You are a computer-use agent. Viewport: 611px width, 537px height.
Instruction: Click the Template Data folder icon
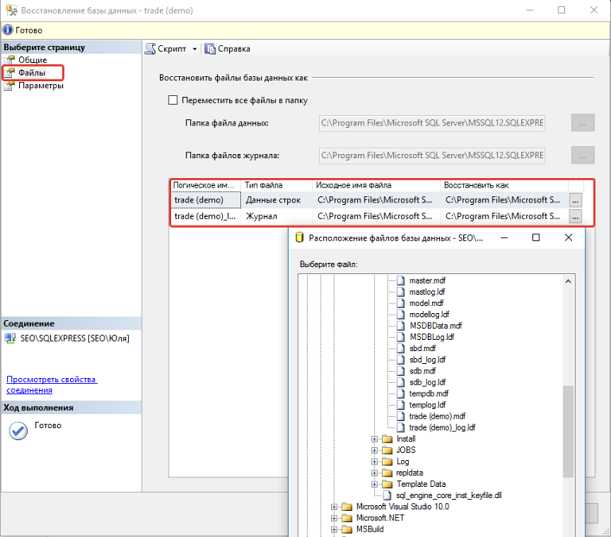point(387,484)
